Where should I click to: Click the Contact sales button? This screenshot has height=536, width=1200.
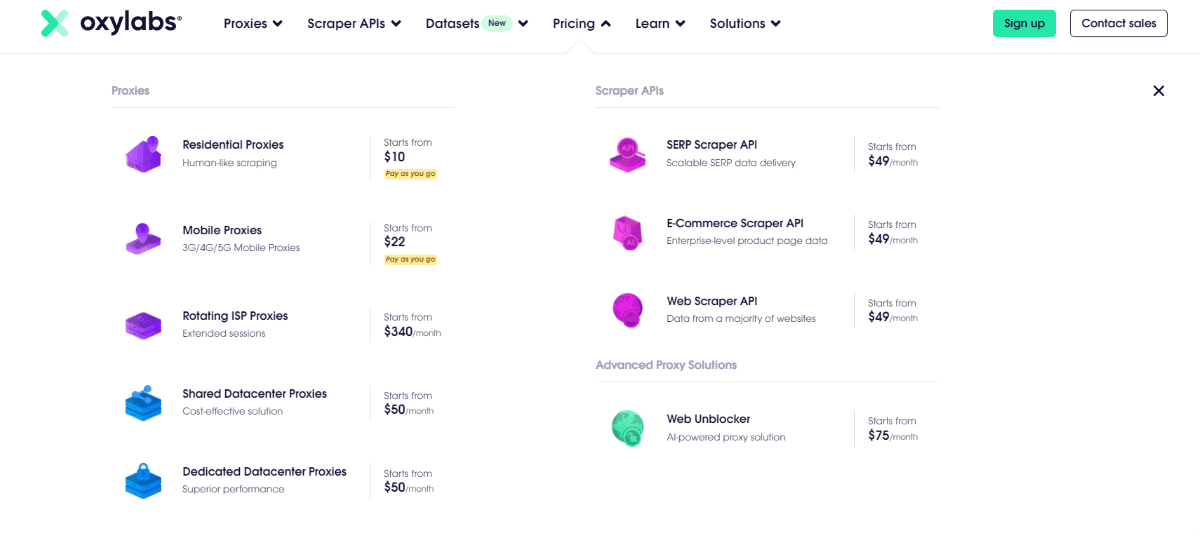tap(1119, 23)
